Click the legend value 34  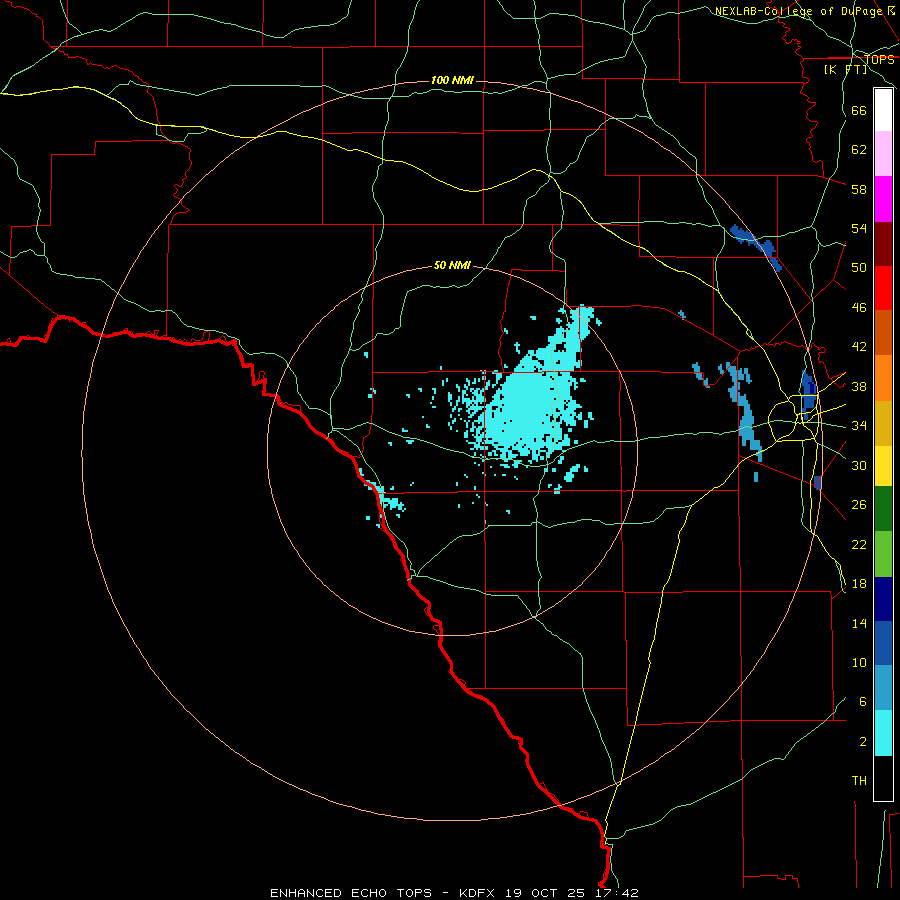click(859, 426)
